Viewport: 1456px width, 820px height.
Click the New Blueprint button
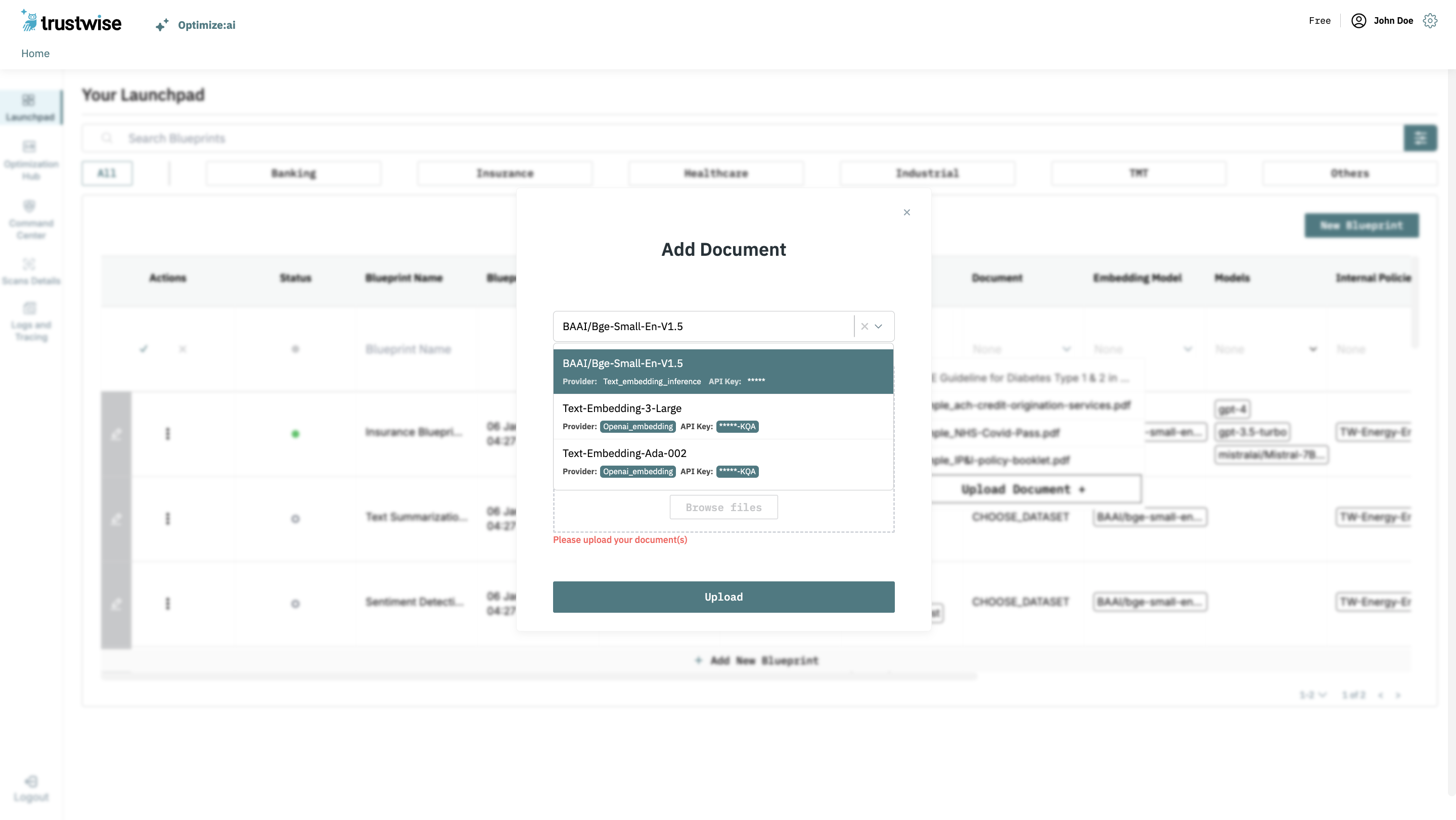pyautogui.click(x=1361, y=225)
